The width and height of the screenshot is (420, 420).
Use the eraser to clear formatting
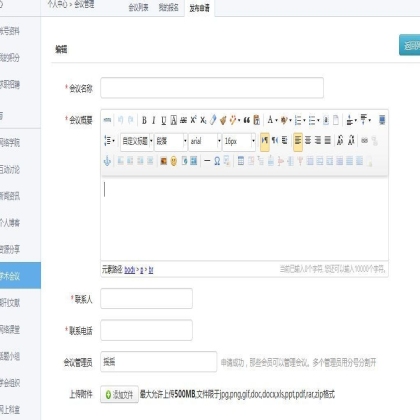[x=213, y=120]
